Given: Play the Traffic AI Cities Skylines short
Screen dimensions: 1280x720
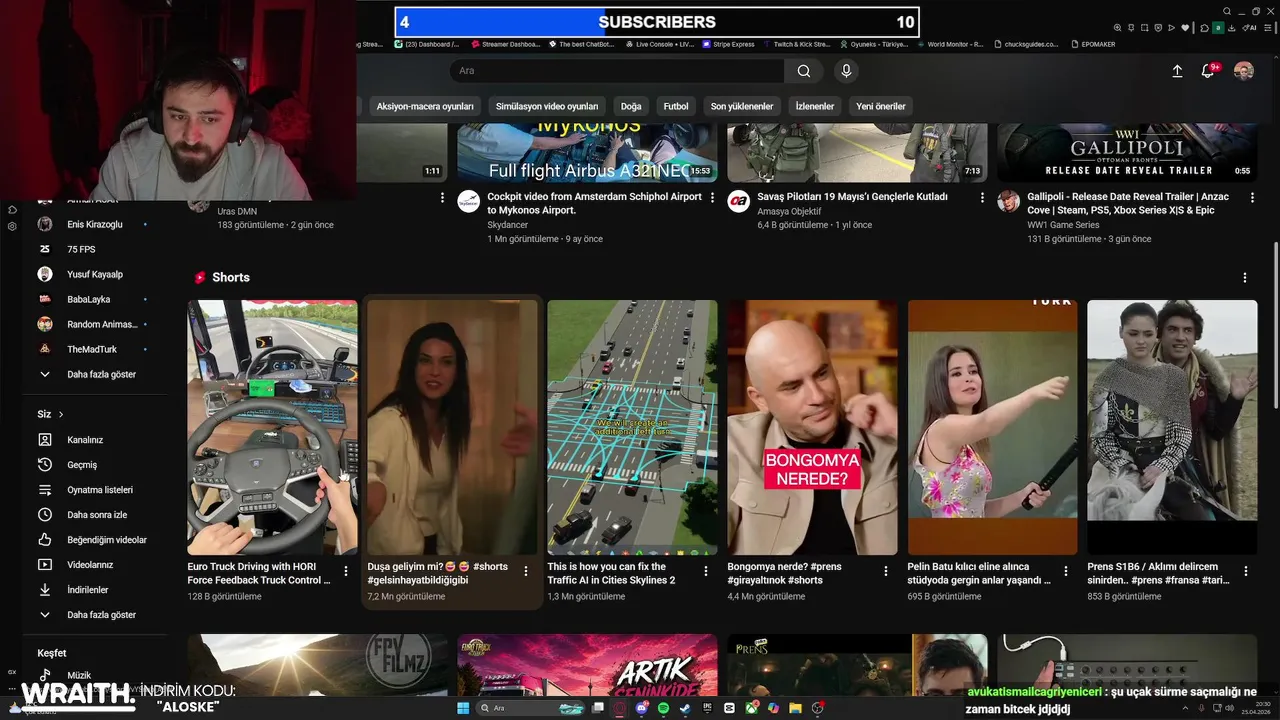Looking at the screenshot, I should tap(632, 427).
